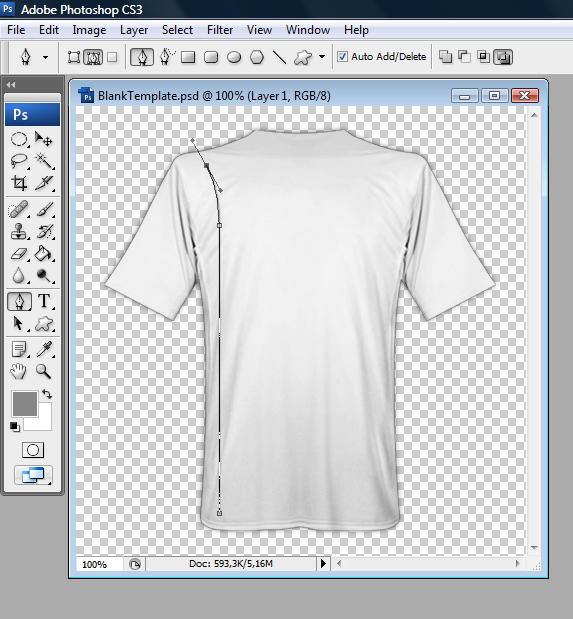Toggle Quick Mask mode
The width and height of the screenshot is (573, 619).
(x=33, y=450)
